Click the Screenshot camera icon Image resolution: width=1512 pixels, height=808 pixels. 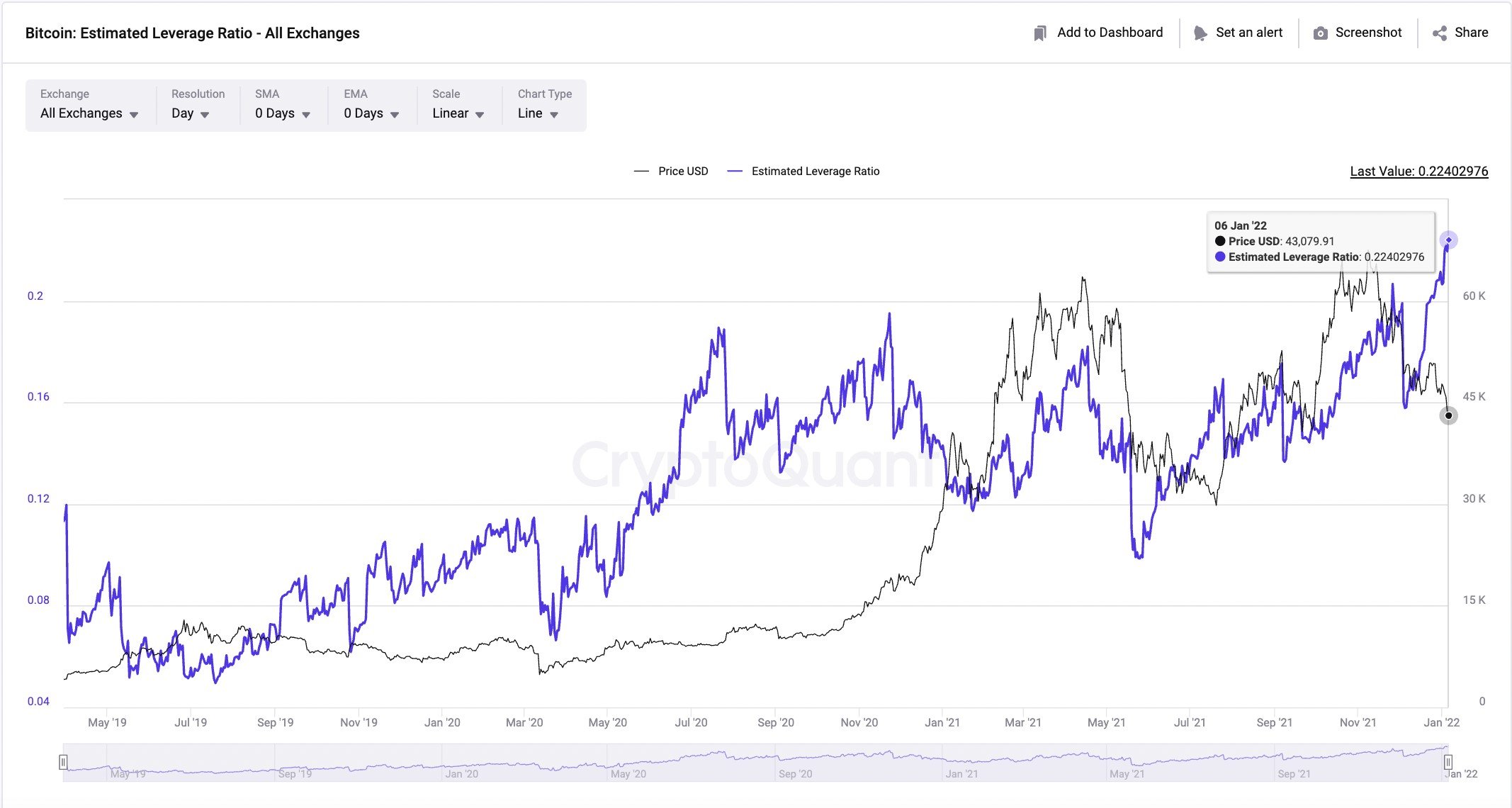pyautogui.click(x=1321, y=33)
